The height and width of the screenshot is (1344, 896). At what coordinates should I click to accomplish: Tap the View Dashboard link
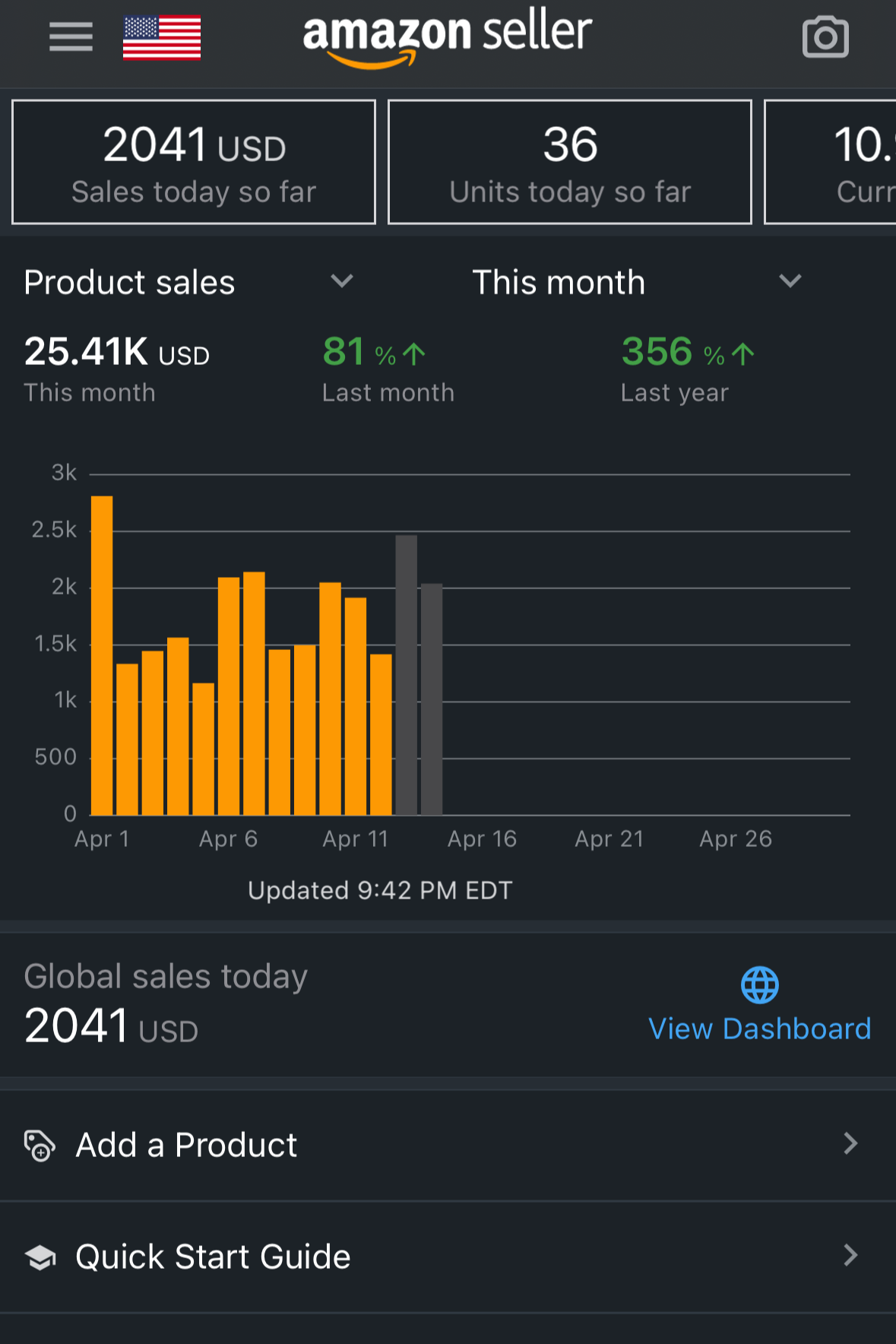click(x=759, y=1029)
